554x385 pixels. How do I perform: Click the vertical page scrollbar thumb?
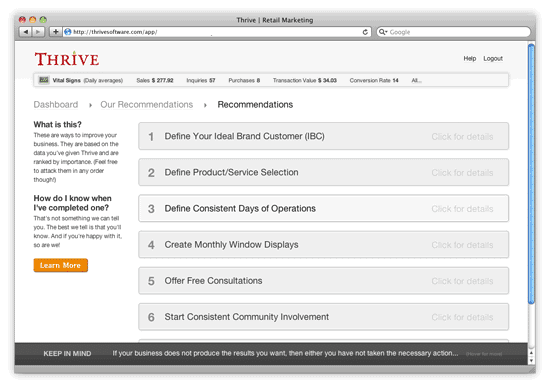[x=531, y=173]
